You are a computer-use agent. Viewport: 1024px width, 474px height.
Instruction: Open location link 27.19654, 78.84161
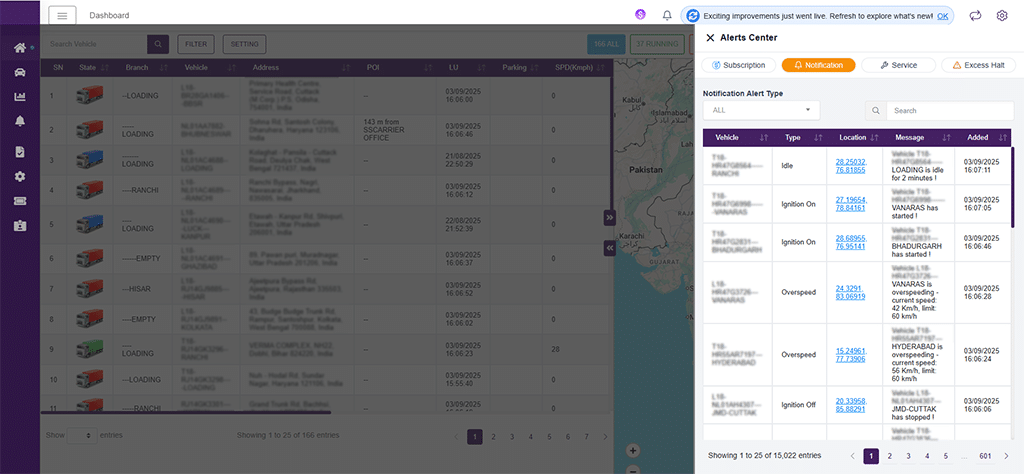point(851,204)
